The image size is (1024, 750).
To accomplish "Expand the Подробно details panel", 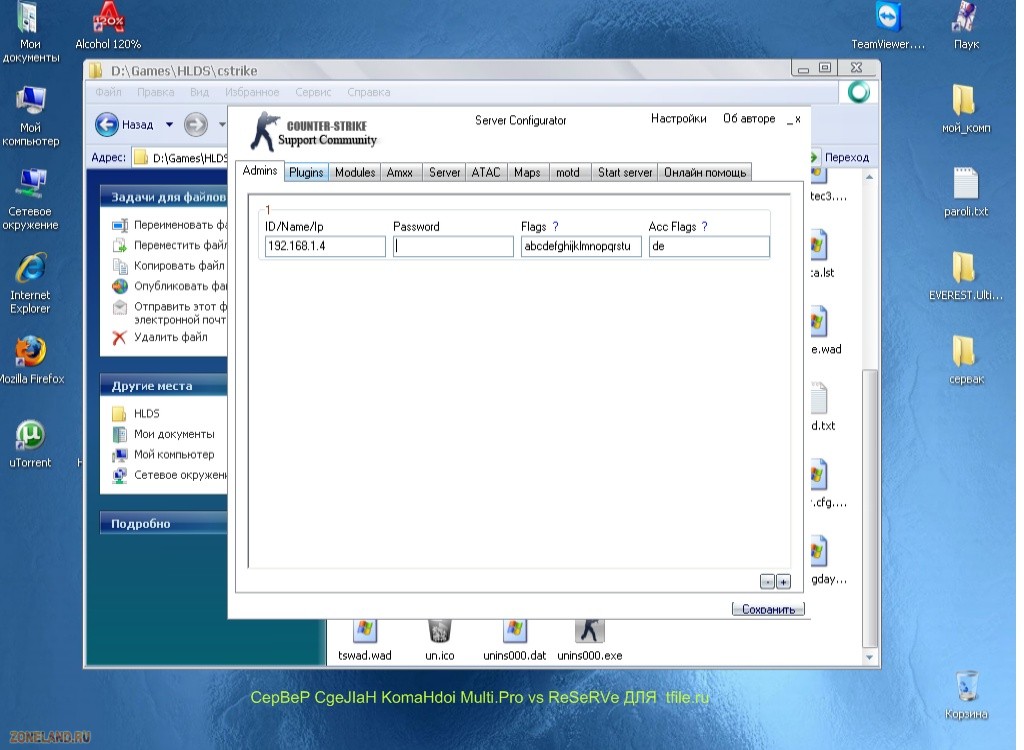I will click(x=164, y=523).
